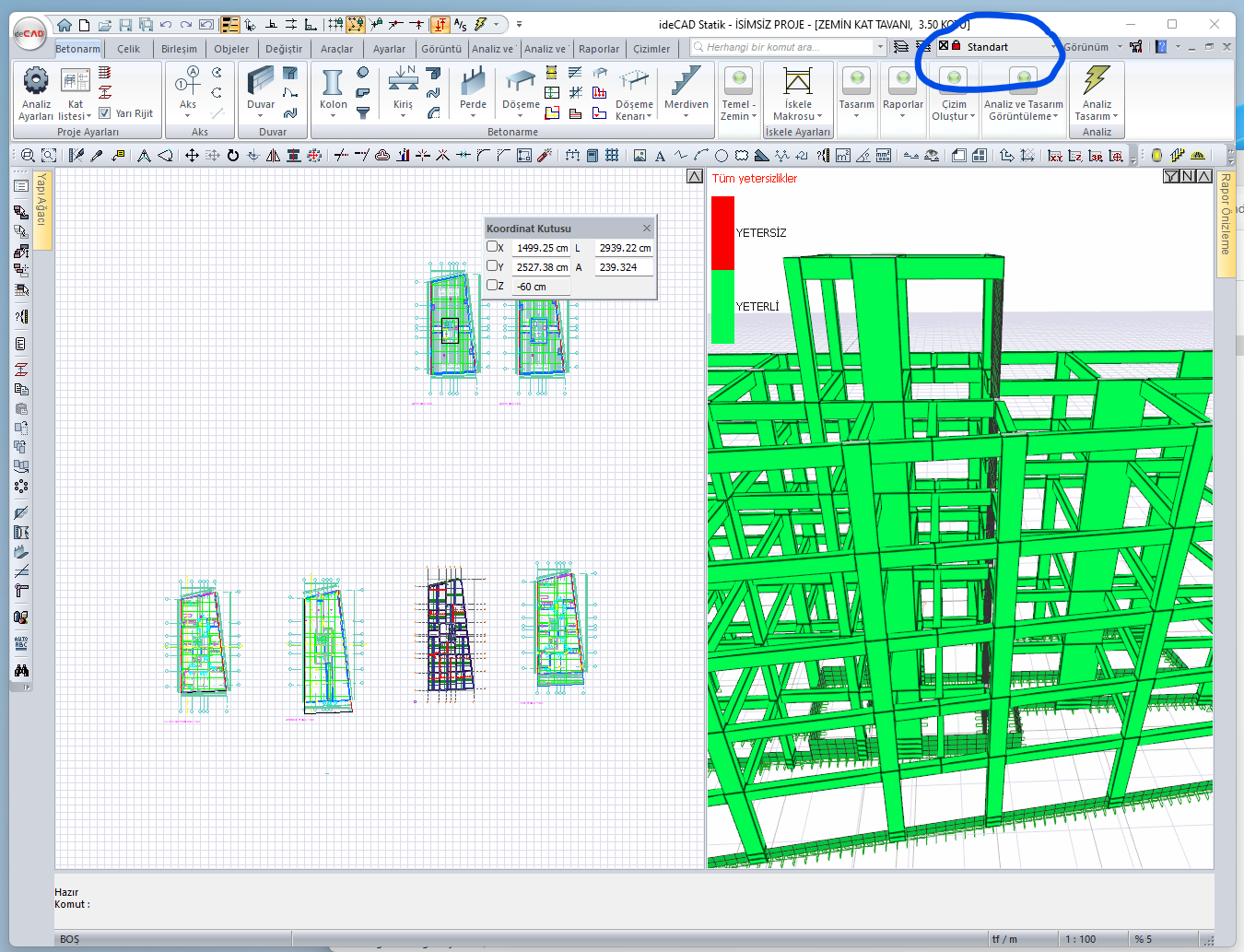Toggle the highlighted structure tree panel button
Image resolution: width=1244 pixels, height=952 pixels.
(230, 25)
